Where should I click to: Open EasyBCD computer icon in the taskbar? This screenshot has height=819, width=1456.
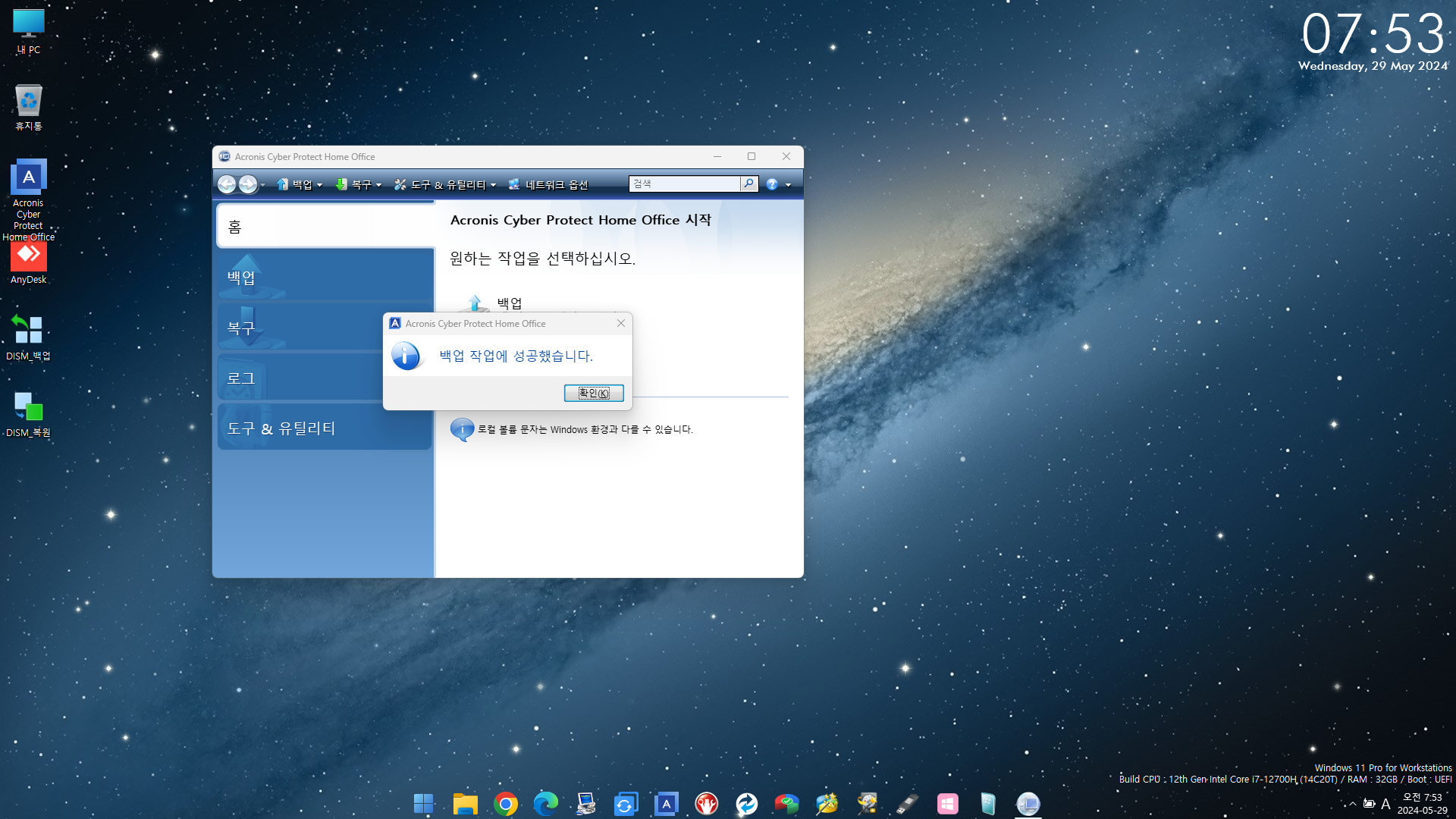point(586,804)
